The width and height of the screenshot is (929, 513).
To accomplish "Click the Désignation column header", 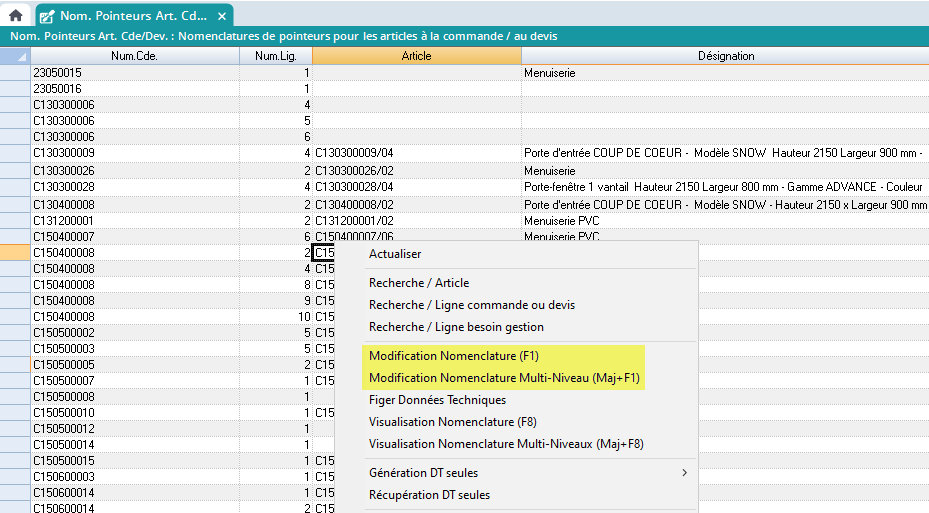I will coord(725,56).
